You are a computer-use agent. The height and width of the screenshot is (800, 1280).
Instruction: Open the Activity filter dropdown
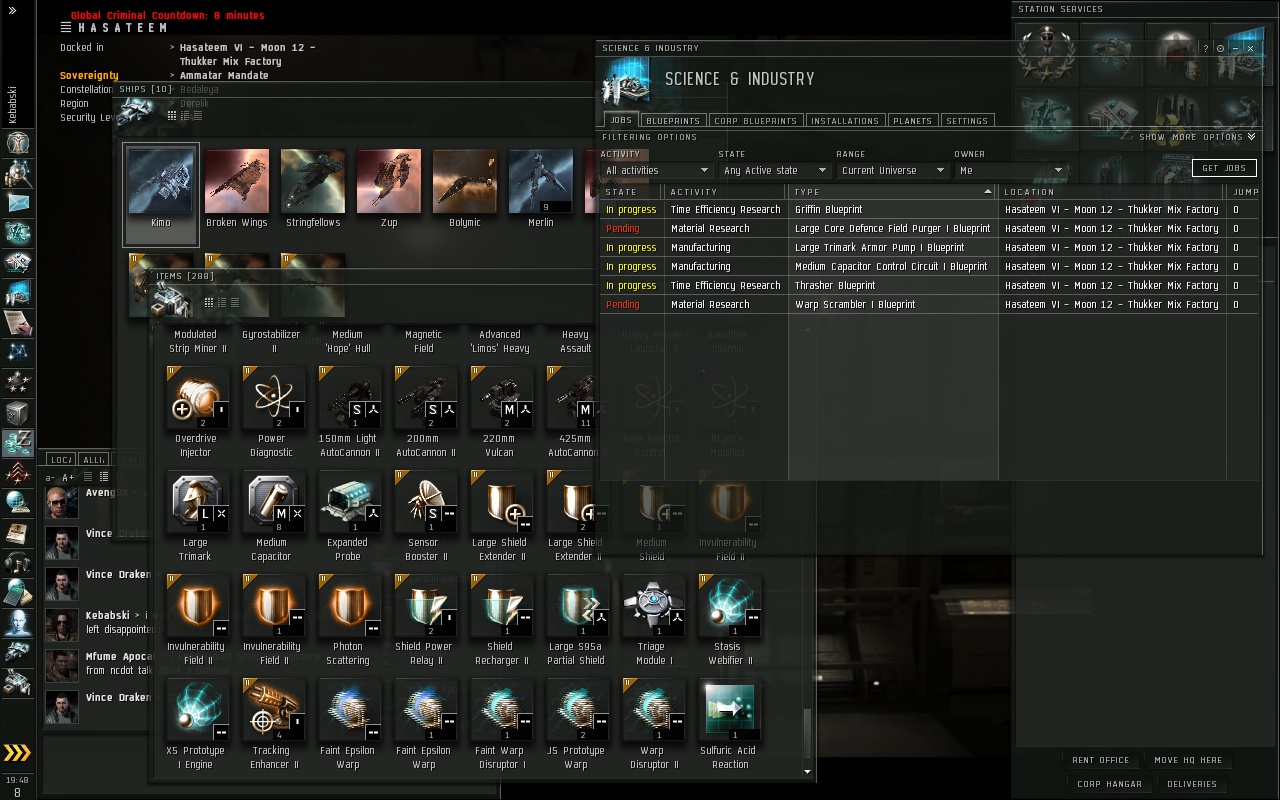pos(655,170)
